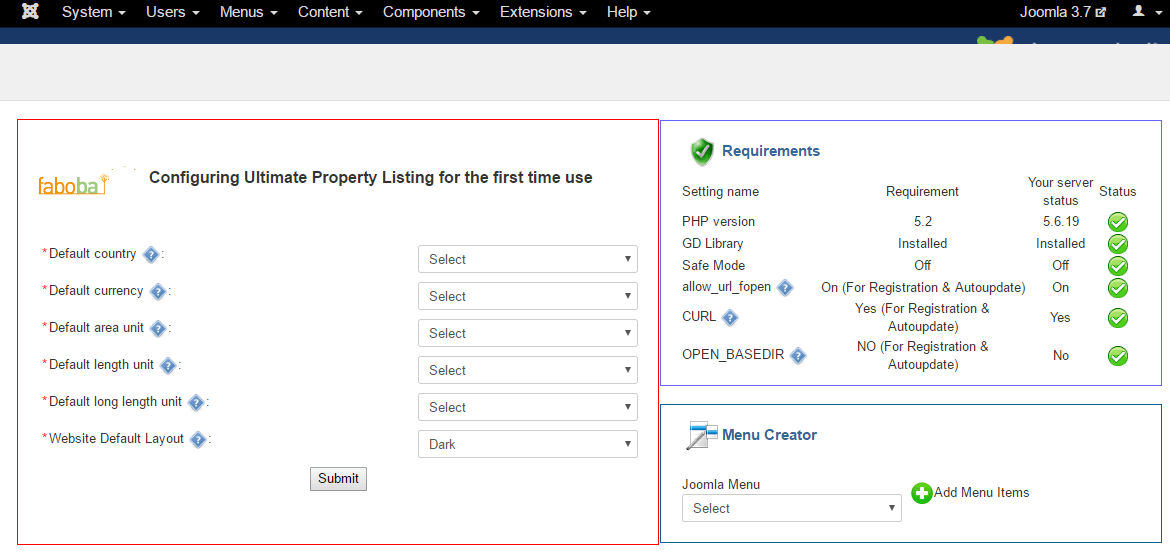
Task: Click the allow_url_fopen green check status icon
Action: coord(1117,288)
